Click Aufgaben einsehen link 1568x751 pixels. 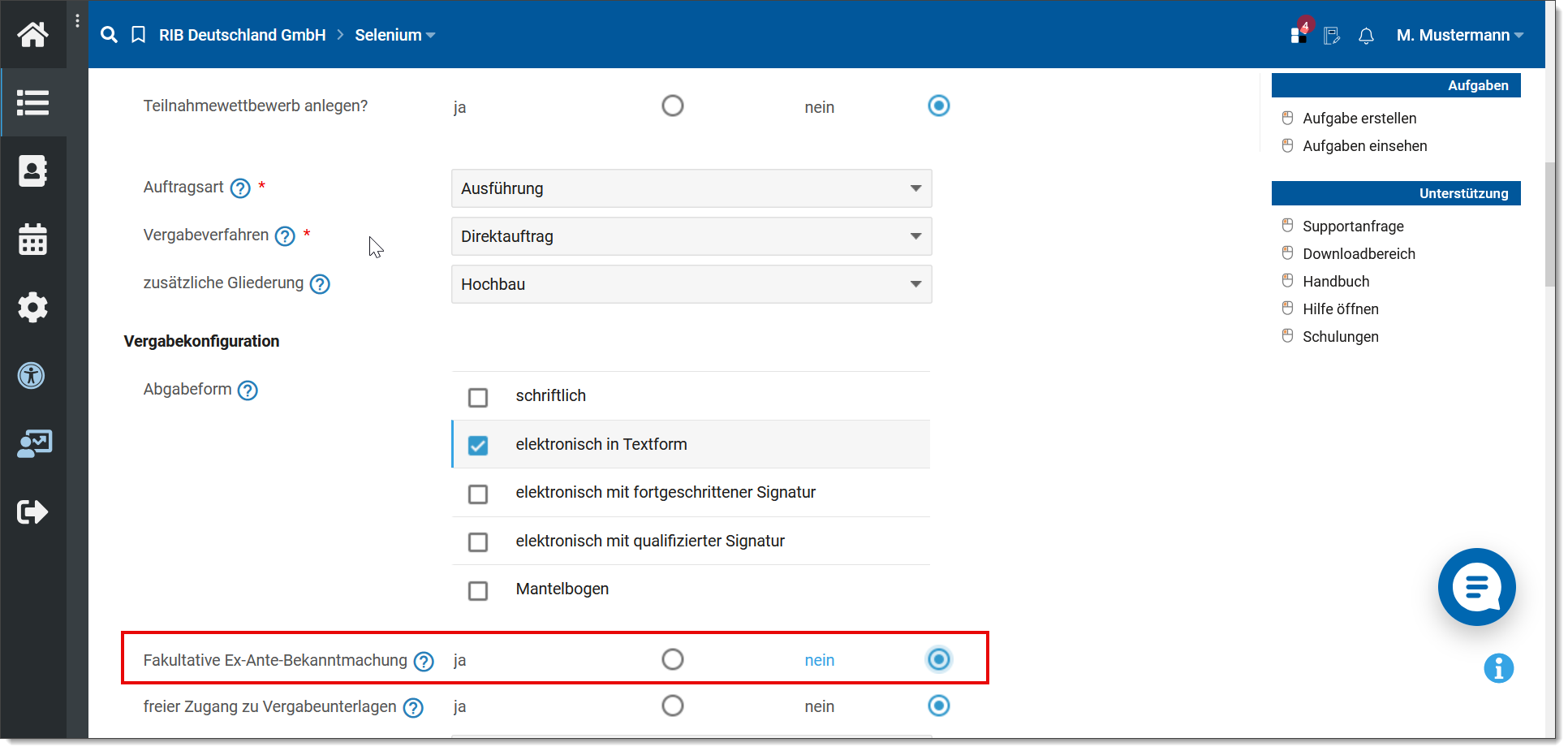pos(1365,146)
